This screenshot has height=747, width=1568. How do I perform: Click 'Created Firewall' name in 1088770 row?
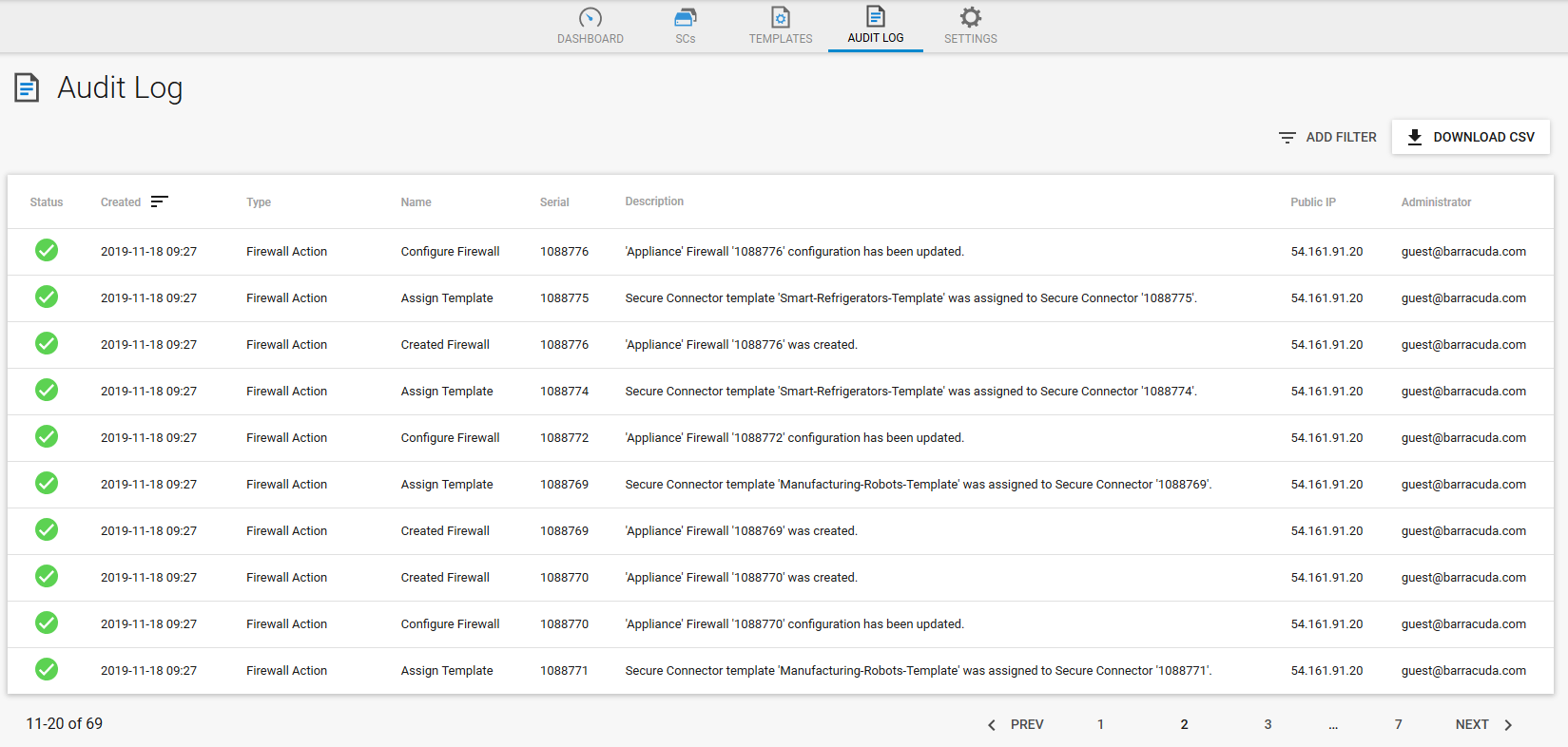pos(445,578)
